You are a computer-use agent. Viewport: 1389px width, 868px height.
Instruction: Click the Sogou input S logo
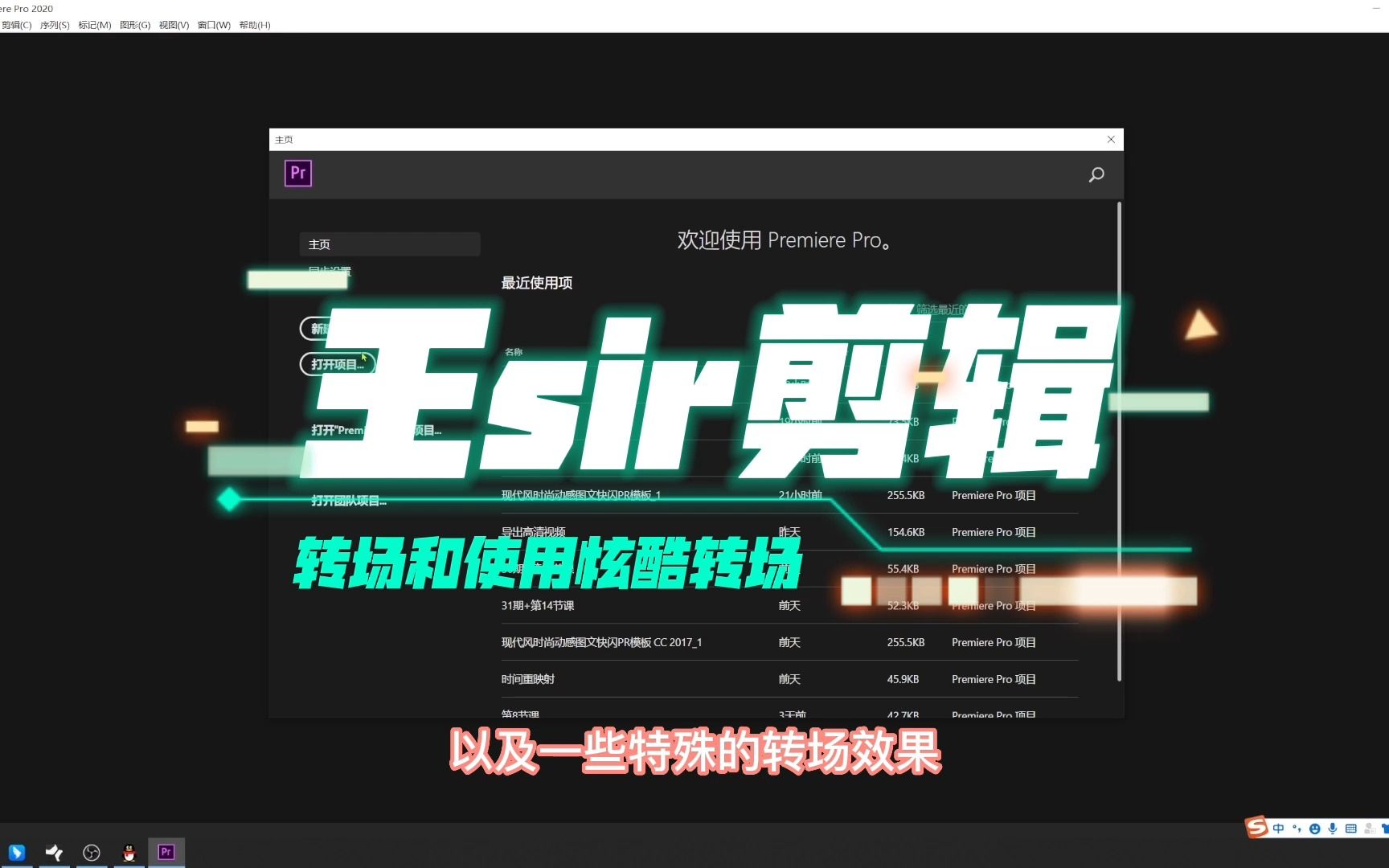[1256, 826]
